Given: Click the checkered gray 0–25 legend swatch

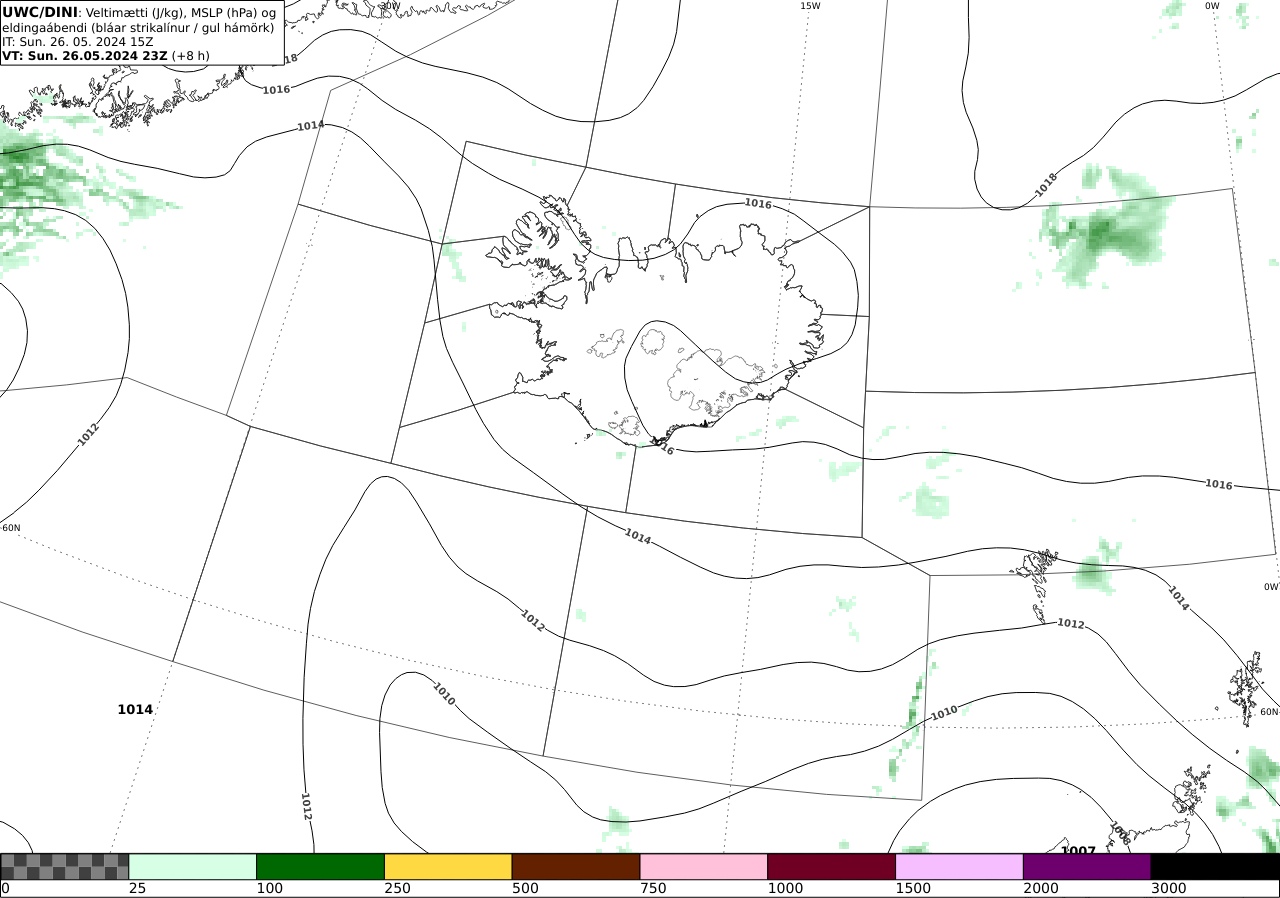Looking at the screenshot, I should point(65,866).
